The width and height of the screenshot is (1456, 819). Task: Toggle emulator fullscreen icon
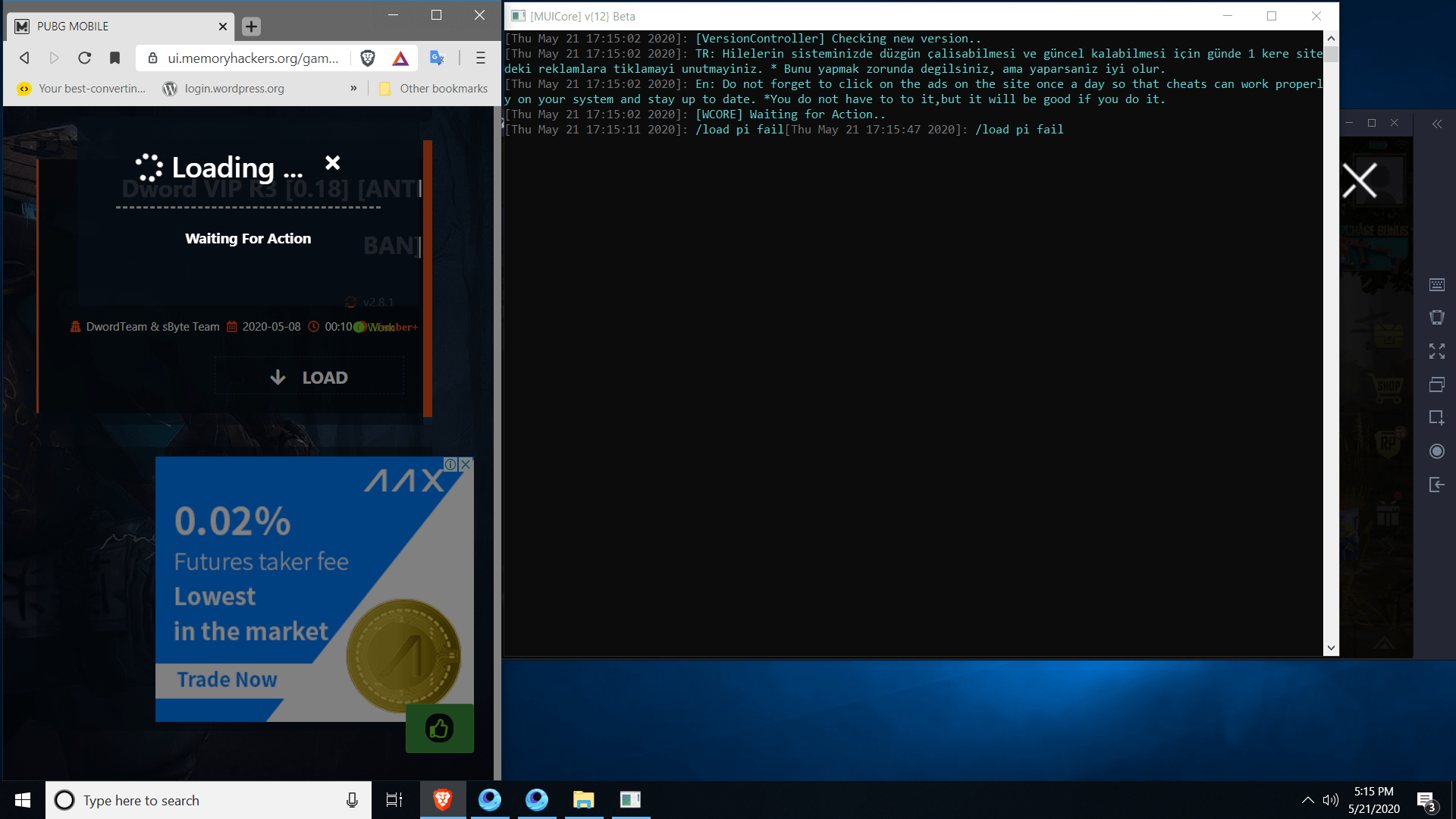tap(1437, 351)
